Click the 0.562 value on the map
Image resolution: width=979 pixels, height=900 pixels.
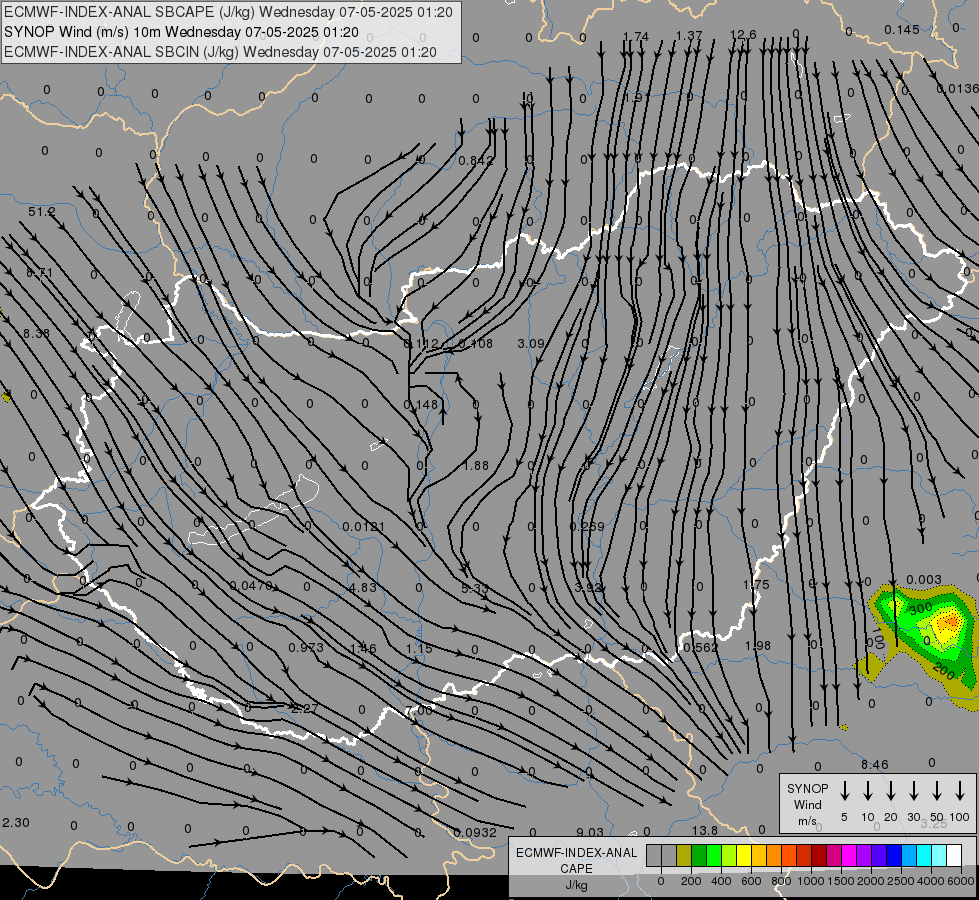click(x=701, y=648)
